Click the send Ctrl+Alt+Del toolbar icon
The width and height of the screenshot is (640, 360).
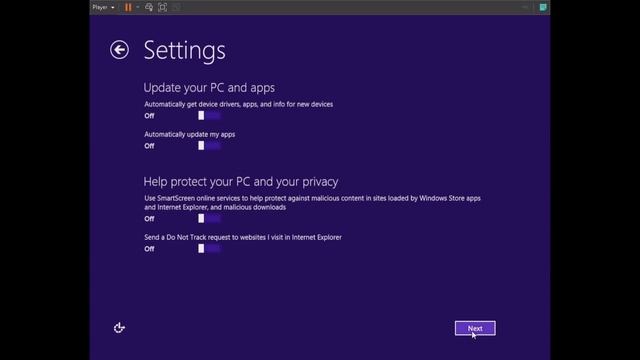click(149, 7)
